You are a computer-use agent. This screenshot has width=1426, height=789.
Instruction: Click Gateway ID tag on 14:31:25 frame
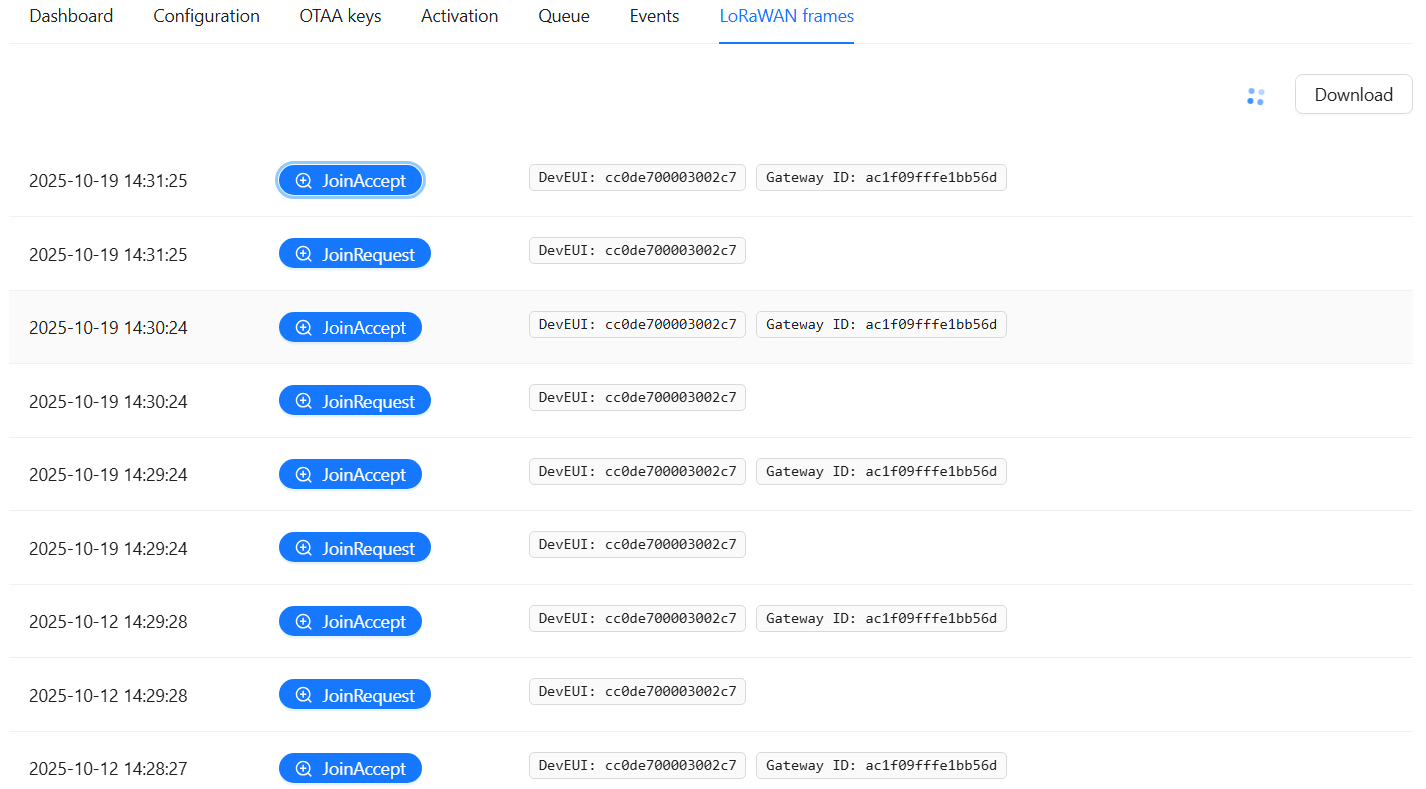880,178
